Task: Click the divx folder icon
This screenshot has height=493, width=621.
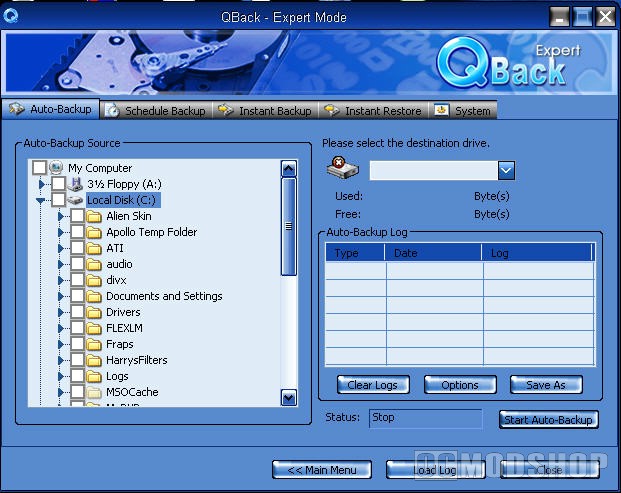Action: pyautogui.click(x=94, y=280)
